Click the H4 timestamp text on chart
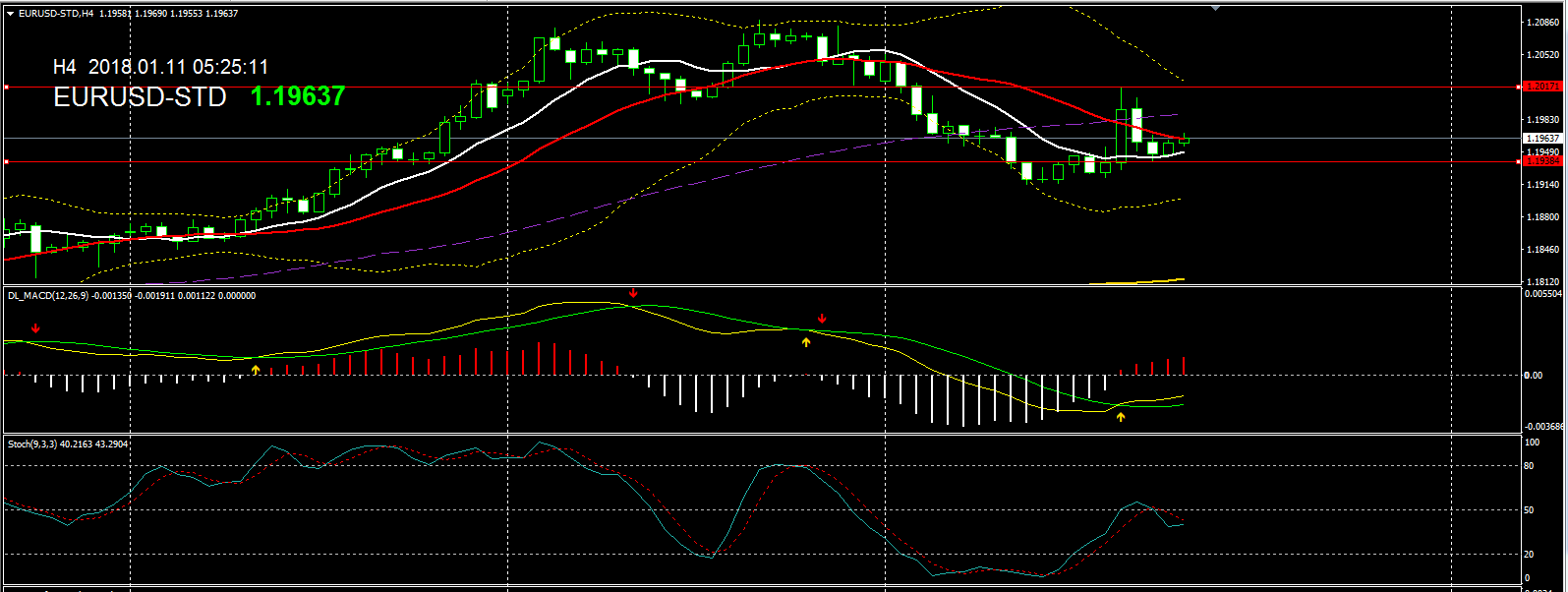 [x=160, y=67]
